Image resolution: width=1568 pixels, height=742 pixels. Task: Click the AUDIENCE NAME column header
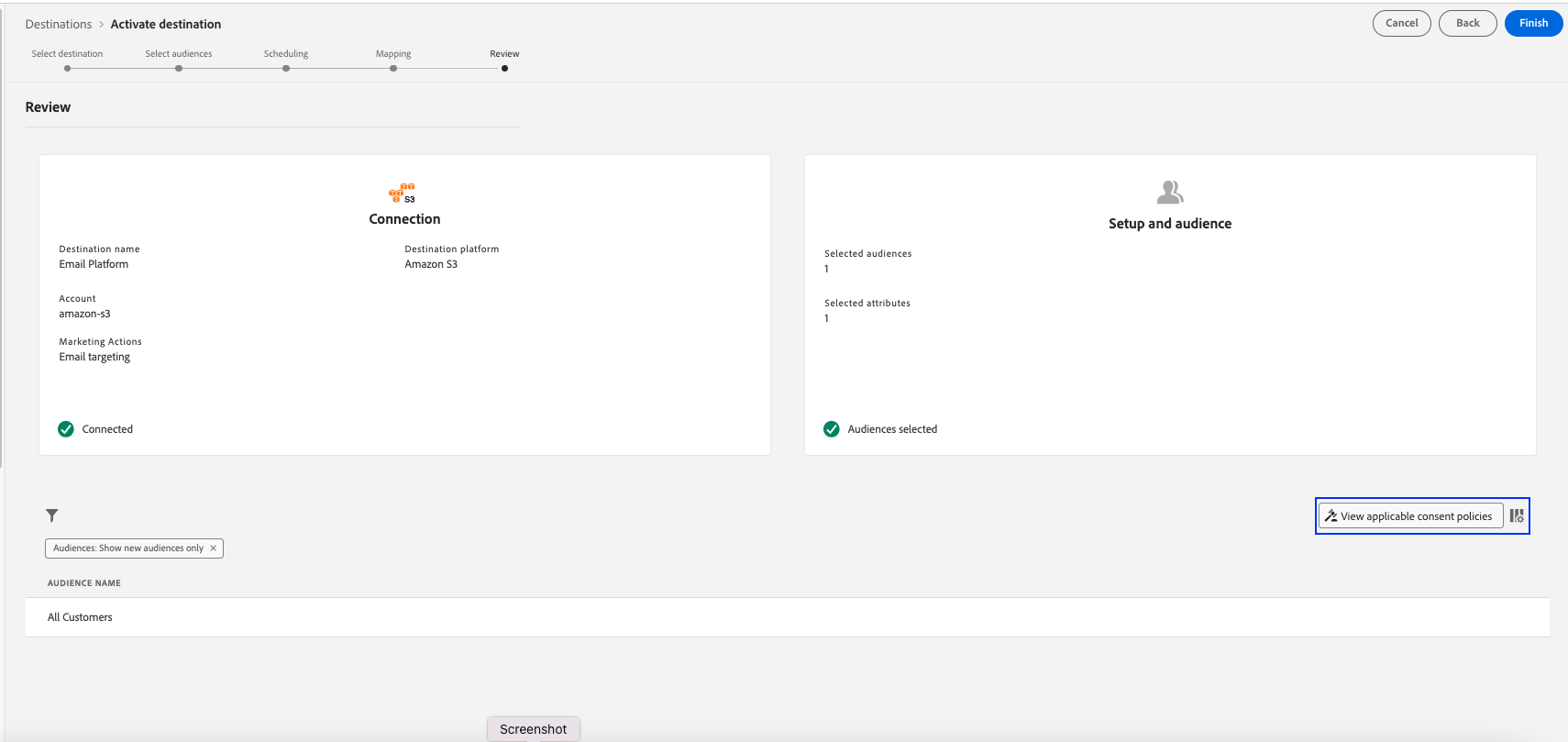(x=84, y=583)
